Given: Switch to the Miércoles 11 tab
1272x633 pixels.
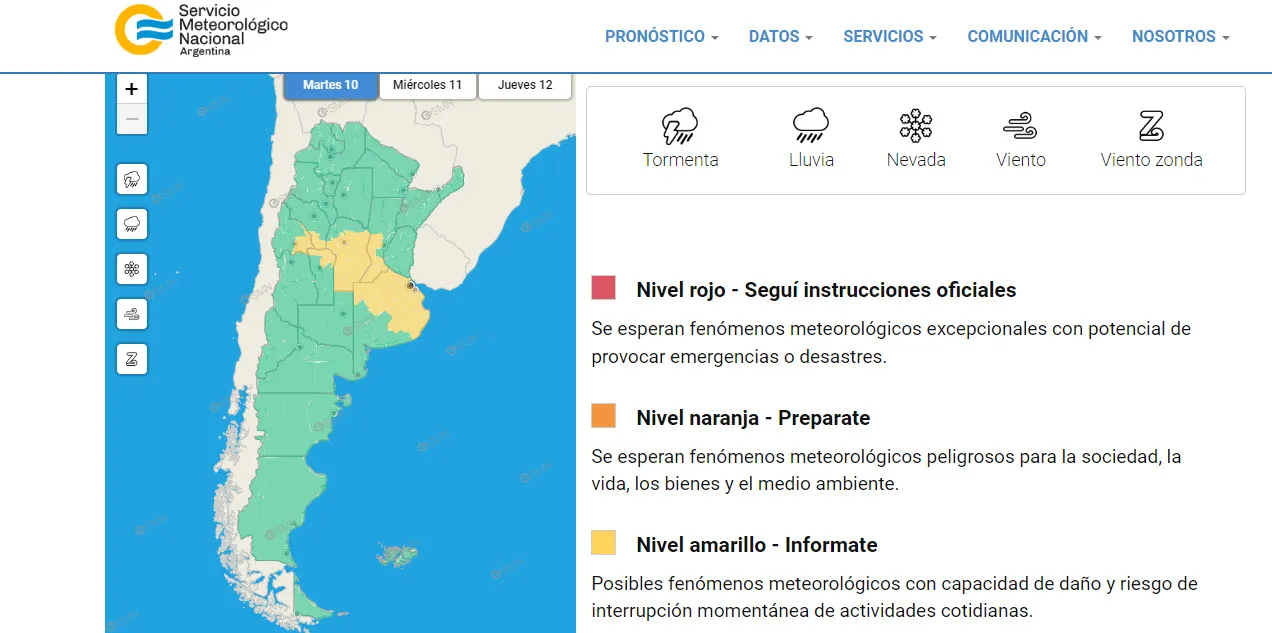Looking at the screenshot, I should click(x=427, y=85).
